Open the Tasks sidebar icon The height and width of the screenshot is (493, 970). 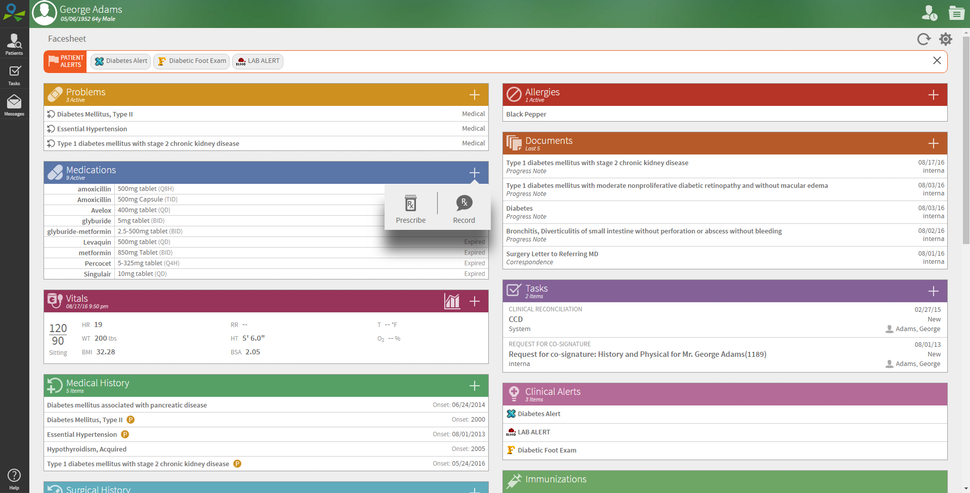tap(14, 74)
